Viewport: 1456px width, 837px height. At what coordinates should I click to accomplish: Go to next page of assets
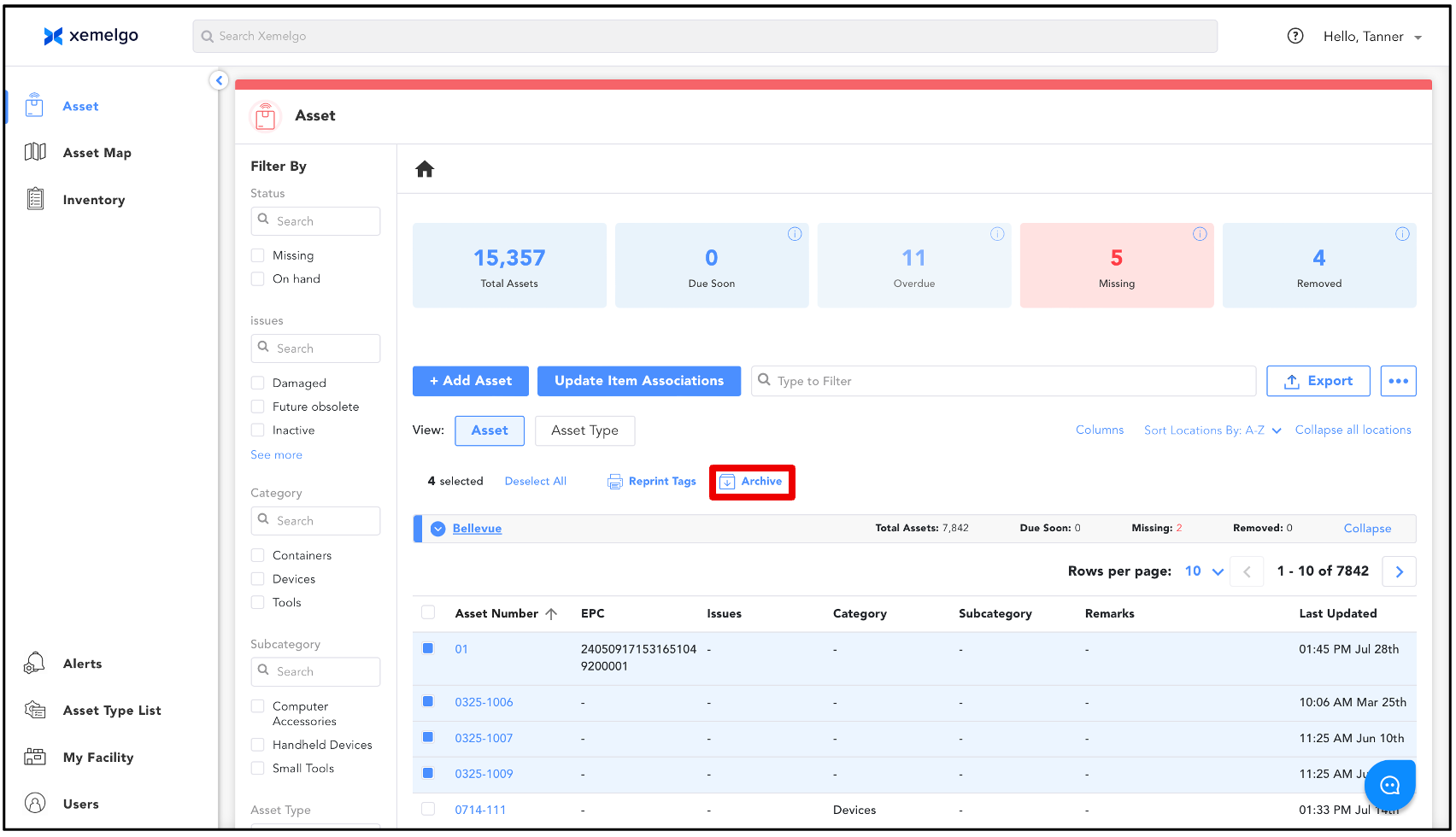1400,571
